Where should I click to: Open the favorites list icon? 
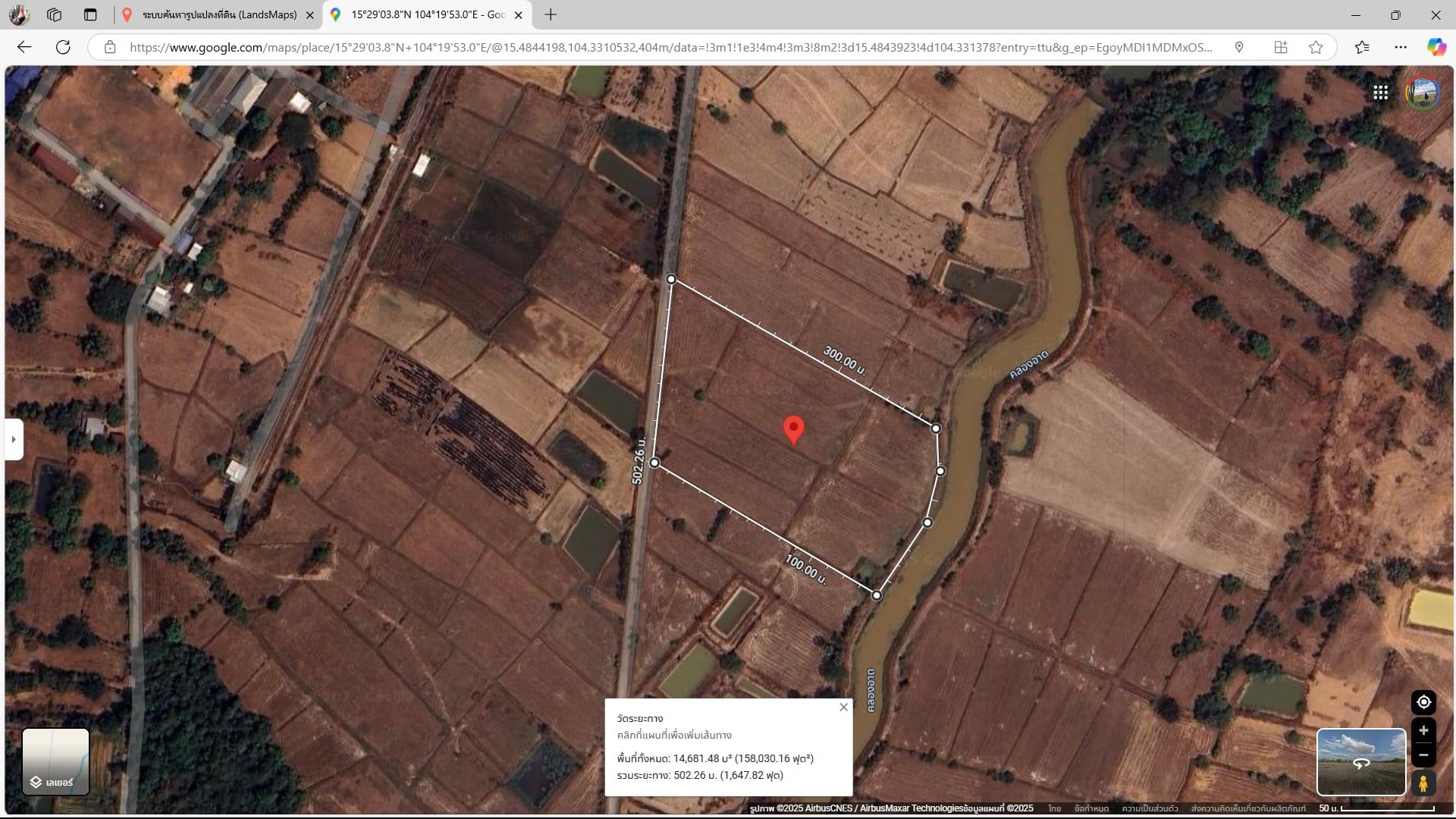tap(1362, 47)
